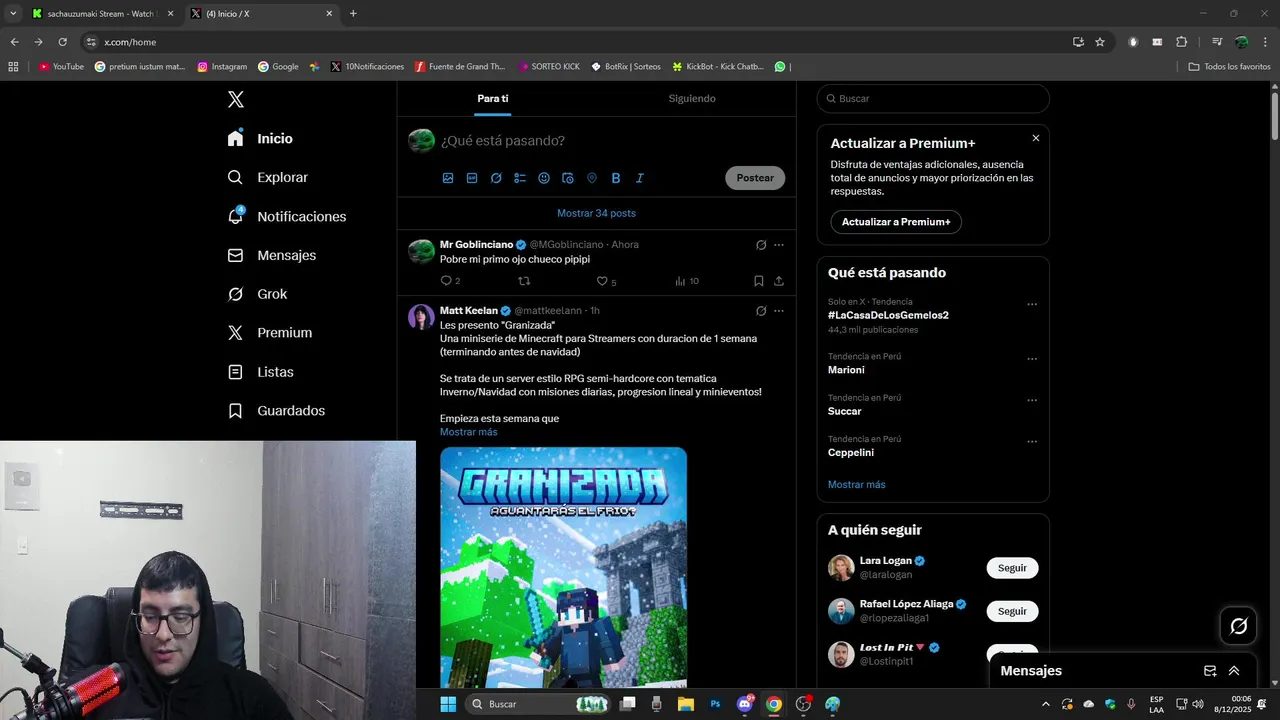Open Chrome extensions puzzle icon
Screen dimensions: 1280x720
point(1181,42)
